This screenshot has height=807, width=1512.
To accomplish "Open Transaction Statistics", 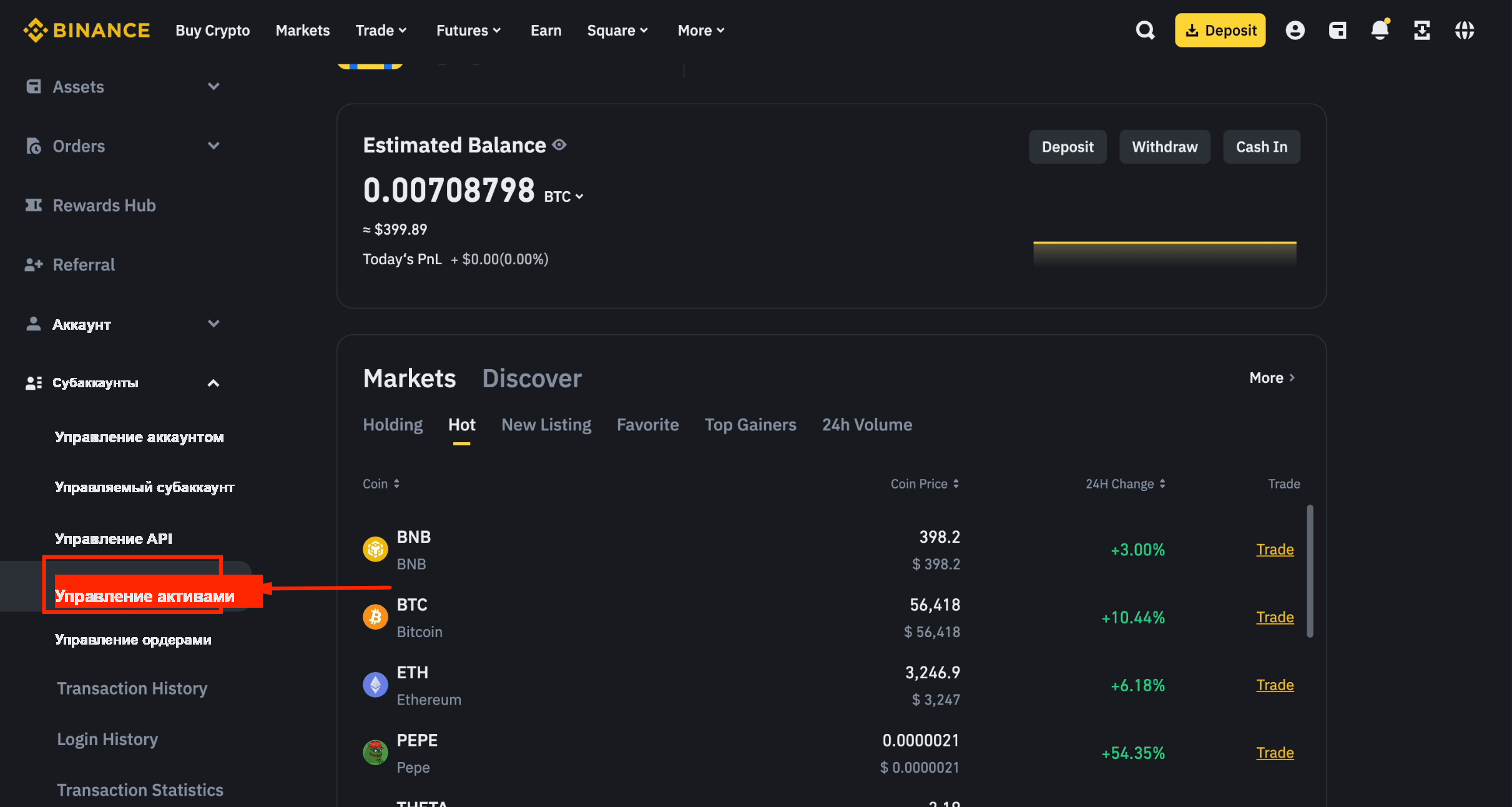I will click(x=140, y=790).
